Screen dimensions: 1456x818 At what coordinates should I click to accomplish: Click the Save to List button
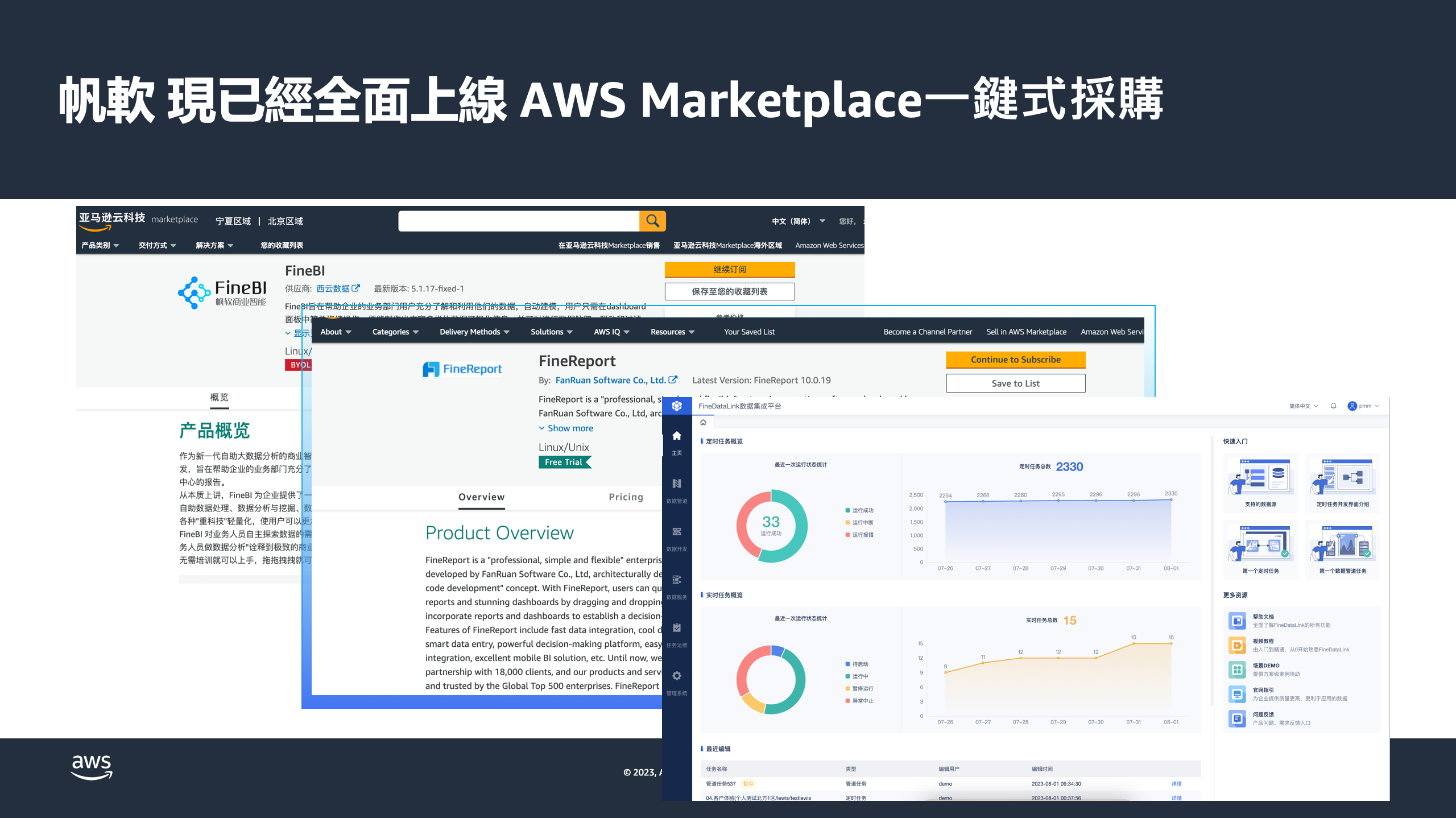[x=1015, y=383]
